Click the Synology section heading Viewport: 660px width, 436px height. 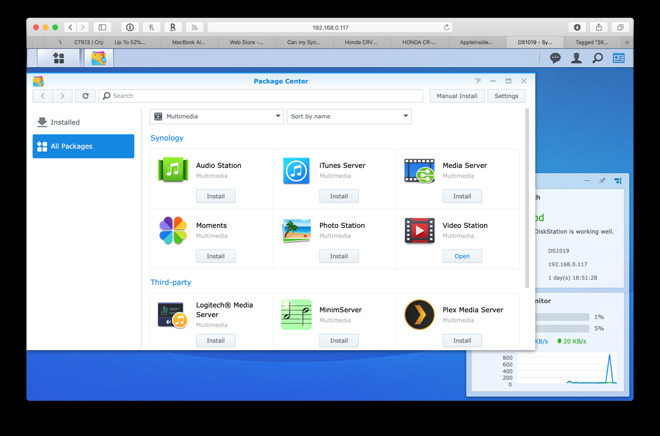pyautogui.click(x=167, y=138)
